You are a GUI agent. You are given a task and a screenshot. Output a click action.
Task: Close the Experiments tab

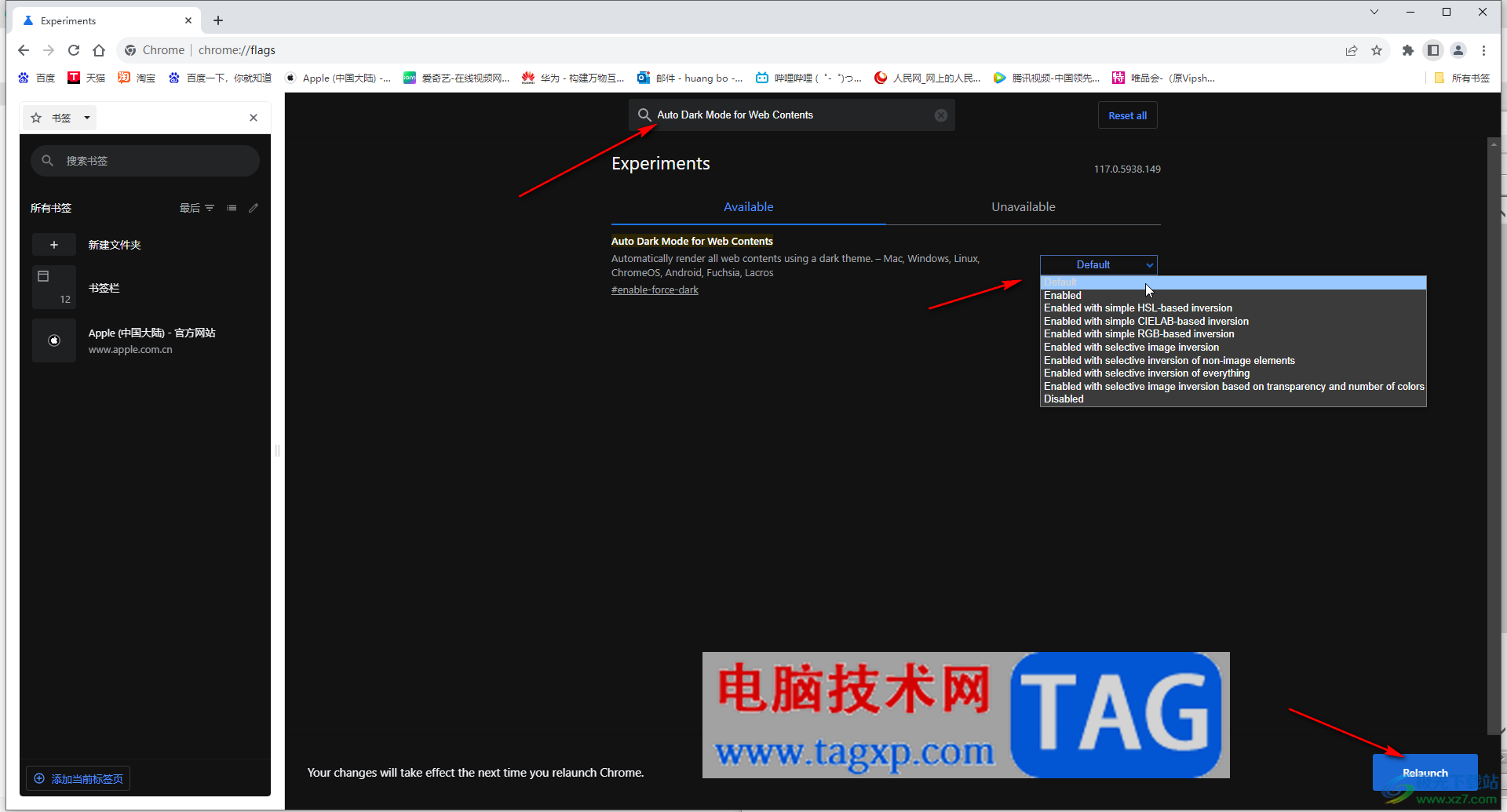(188, 20)
